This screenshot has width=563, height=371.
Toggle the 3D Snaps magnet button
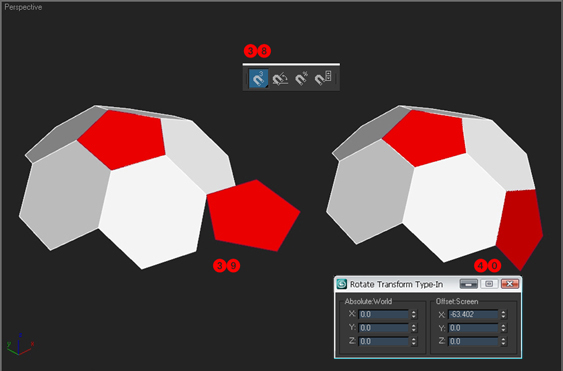[x=259, y=78]
